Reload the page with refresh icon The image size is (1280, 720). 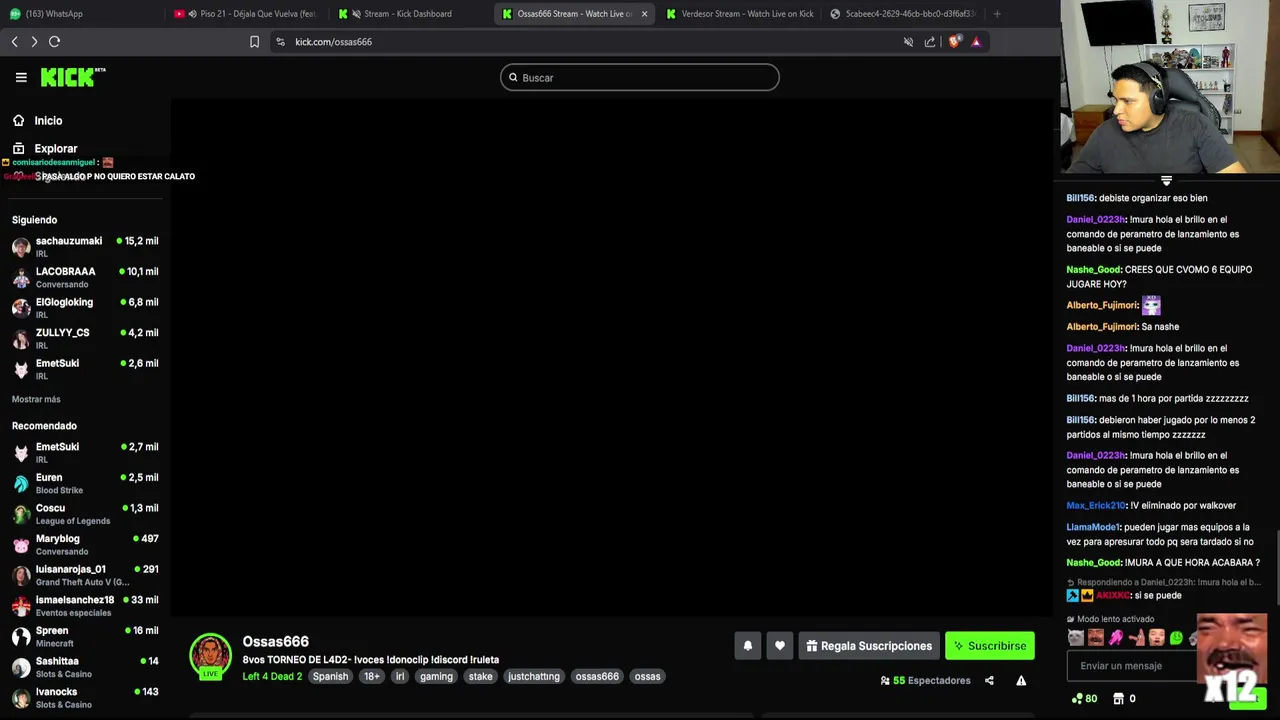[55, 42]
